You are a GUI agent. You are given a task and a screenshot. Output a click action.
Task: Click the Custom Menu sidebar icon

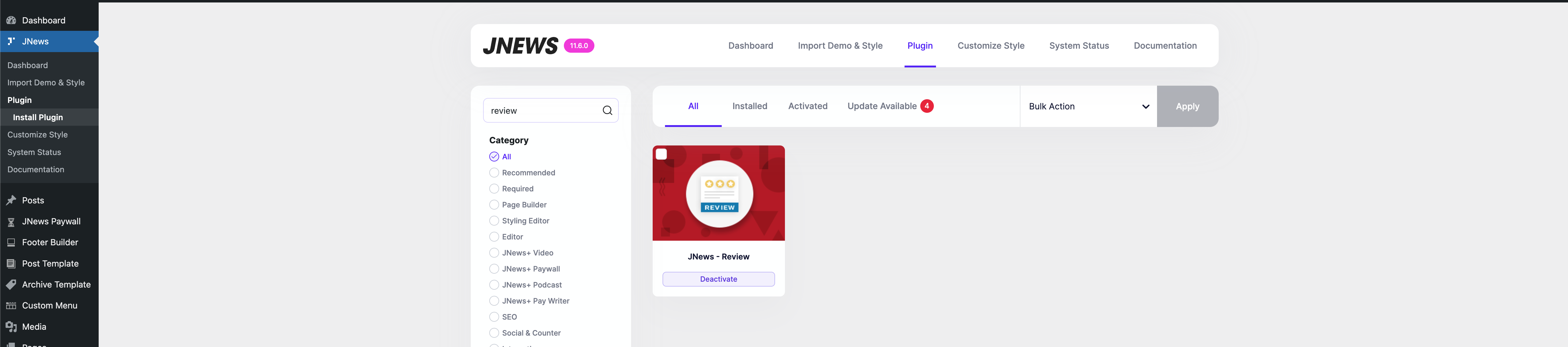pos(11,306)
